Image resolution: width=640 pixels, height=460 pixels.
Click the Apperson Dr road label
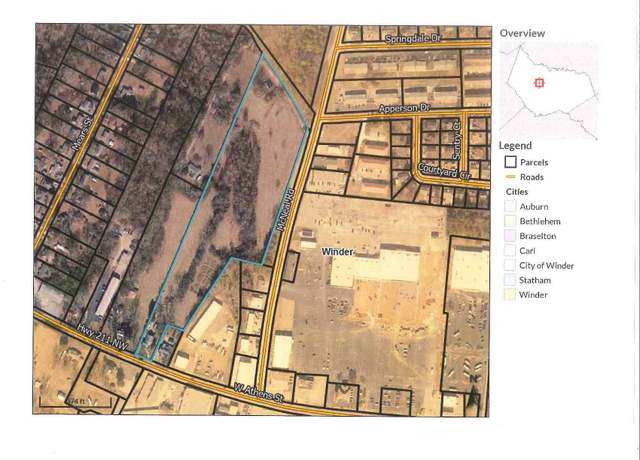coord(404,109)
